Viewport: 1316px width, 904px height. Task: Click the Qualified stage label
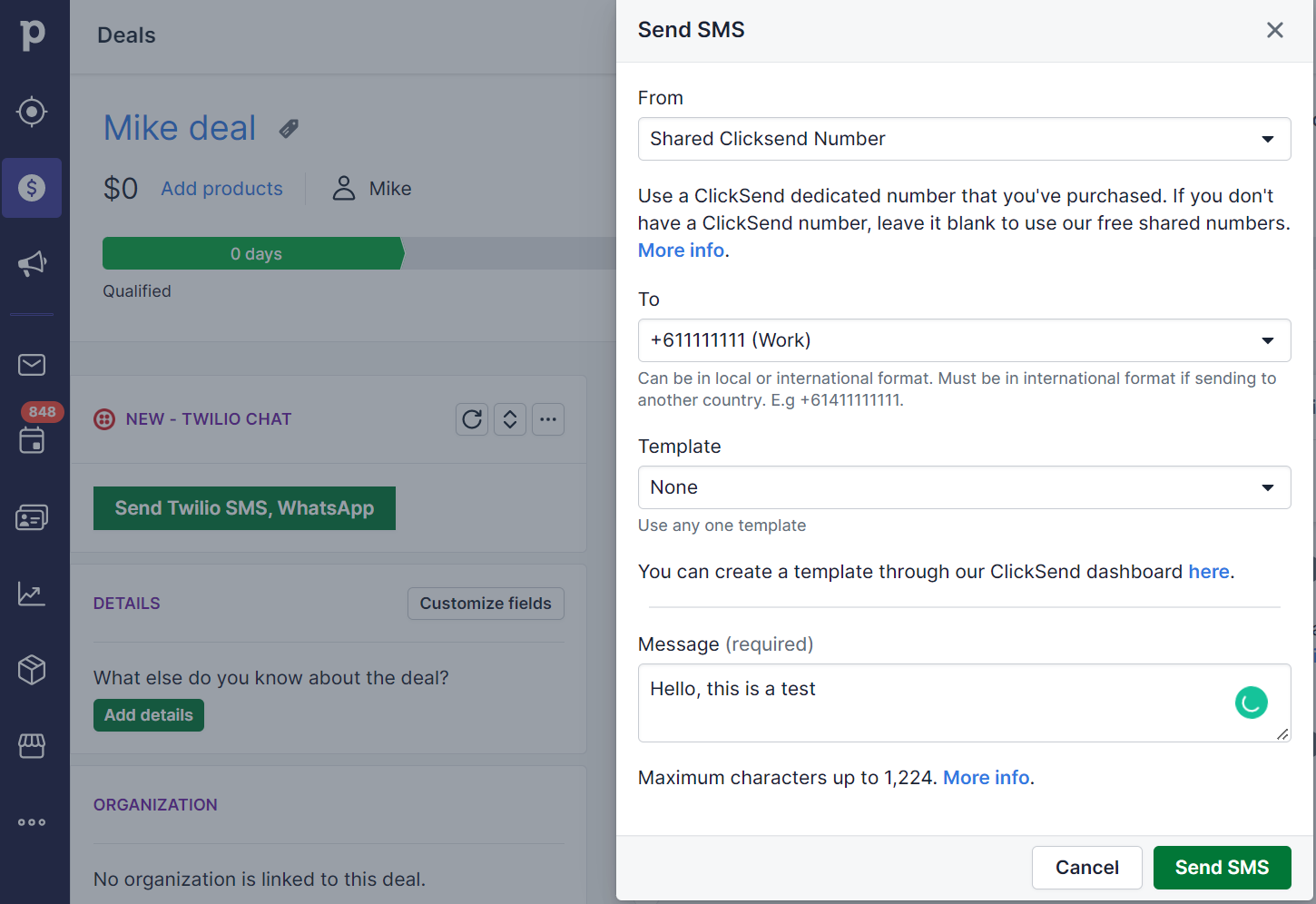click(x=137, y=291)
